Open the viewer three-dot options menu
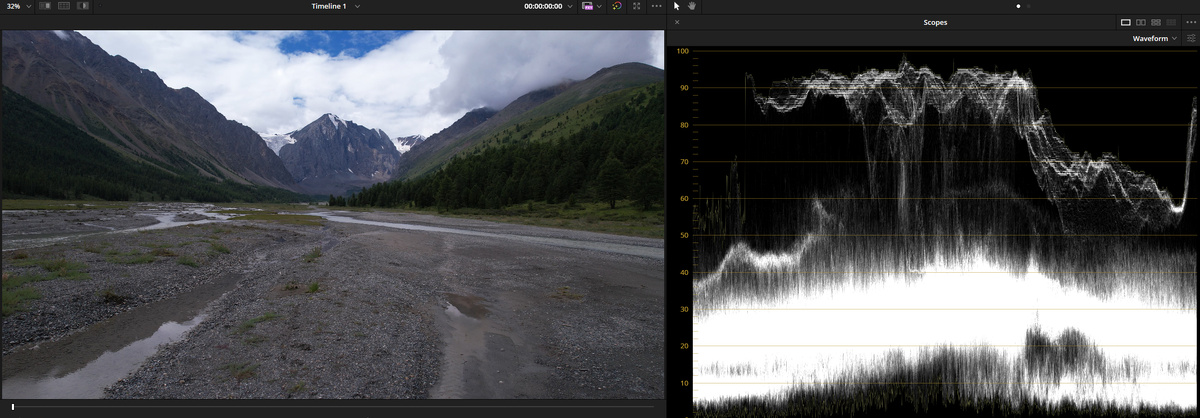Viewport: 1200px width, 418px height. tap(656, 6)
